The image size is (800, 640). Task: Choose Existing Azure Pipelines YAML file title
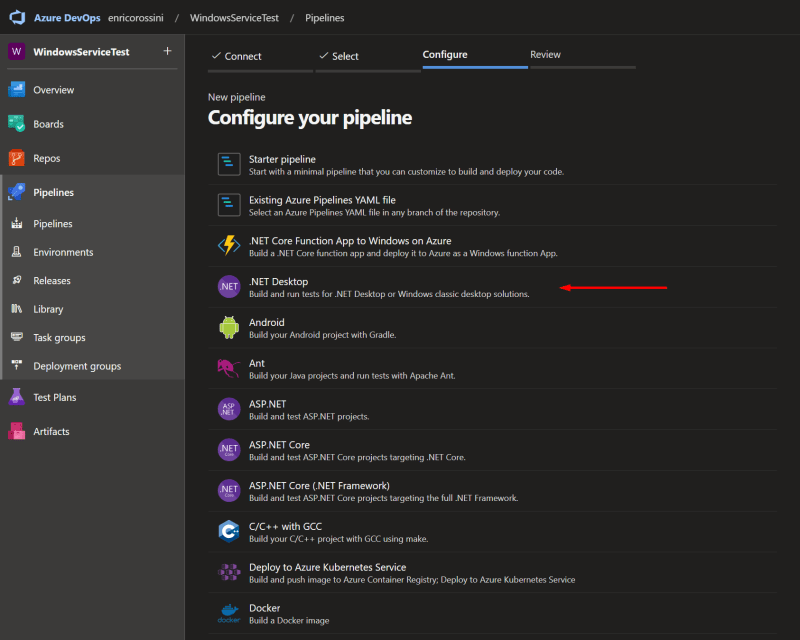coord(322,200)
